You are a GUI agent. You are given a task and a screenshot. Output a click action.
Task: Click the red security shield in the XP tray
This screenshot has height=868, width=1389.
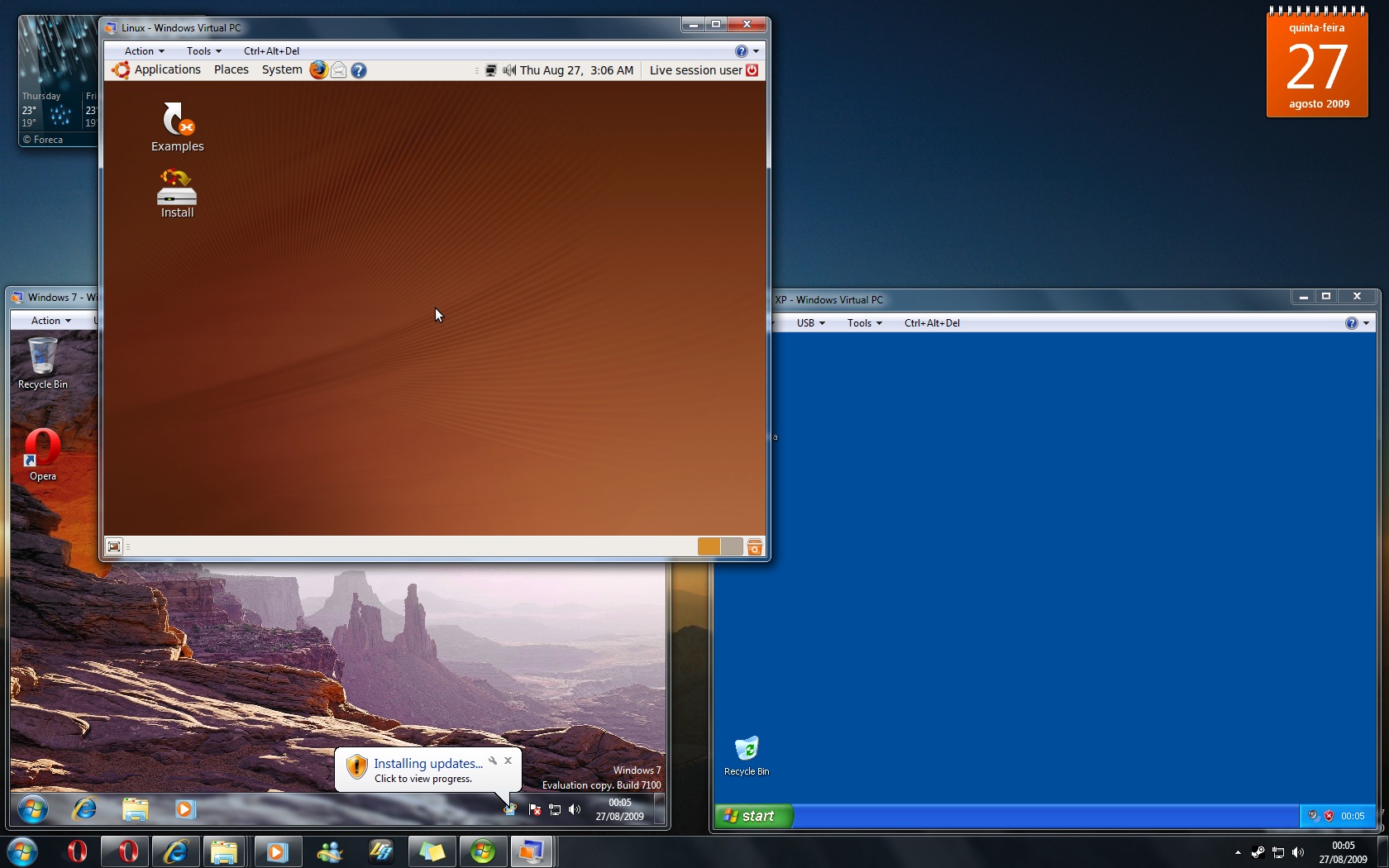pyautogui.click(x=1329, y=816)
